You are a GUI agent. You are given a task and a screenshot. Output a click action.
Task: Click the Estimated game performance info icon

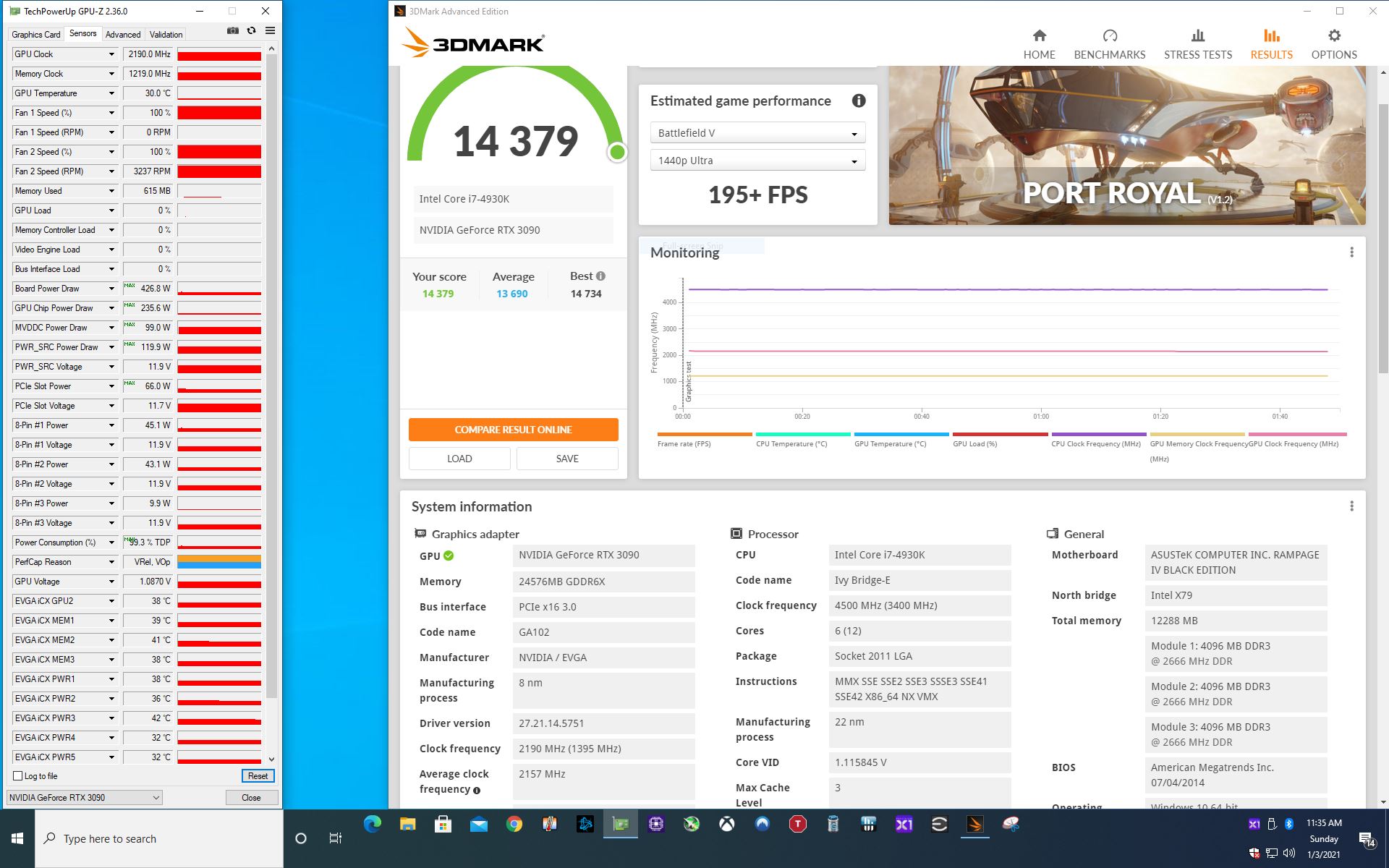(858, 101)
